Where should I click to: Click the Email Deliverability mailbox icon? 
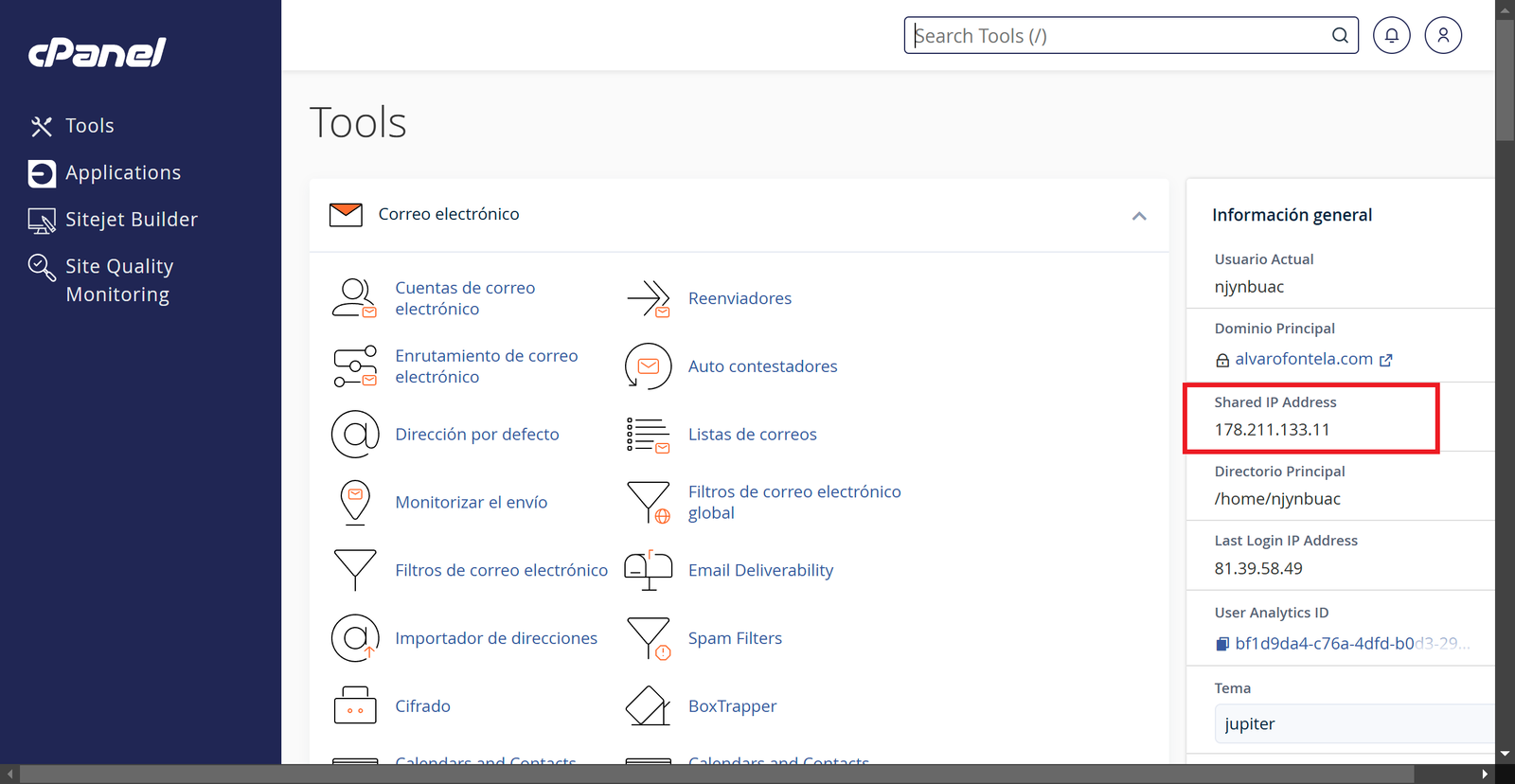(649, 570)
